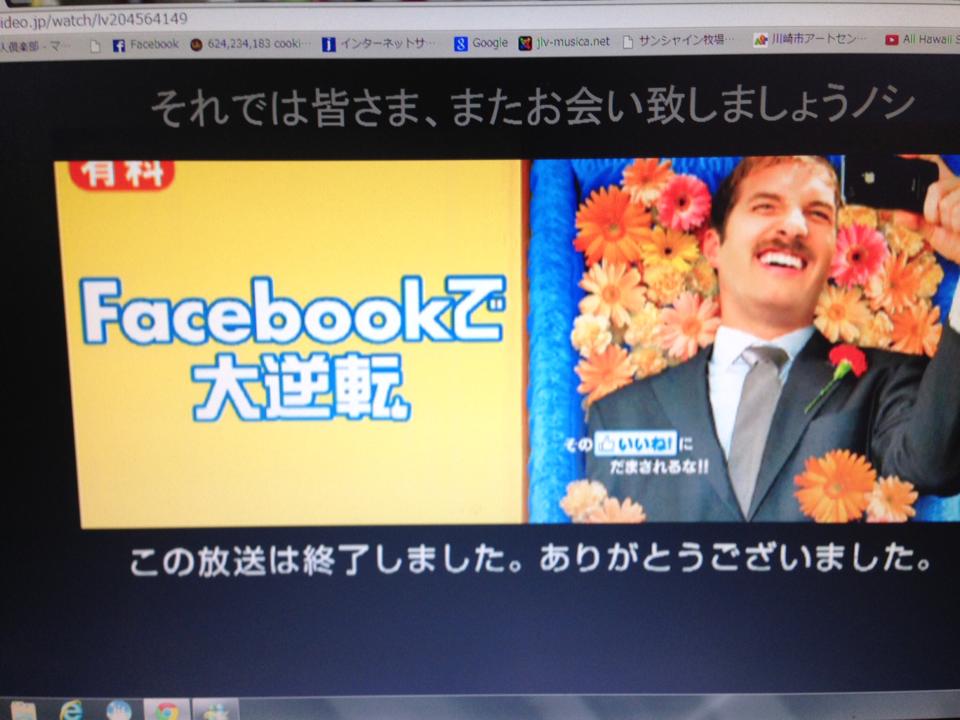Click the それでは皆さま comment text
Screen dimensions: 960x720
[x=533, y=107]
